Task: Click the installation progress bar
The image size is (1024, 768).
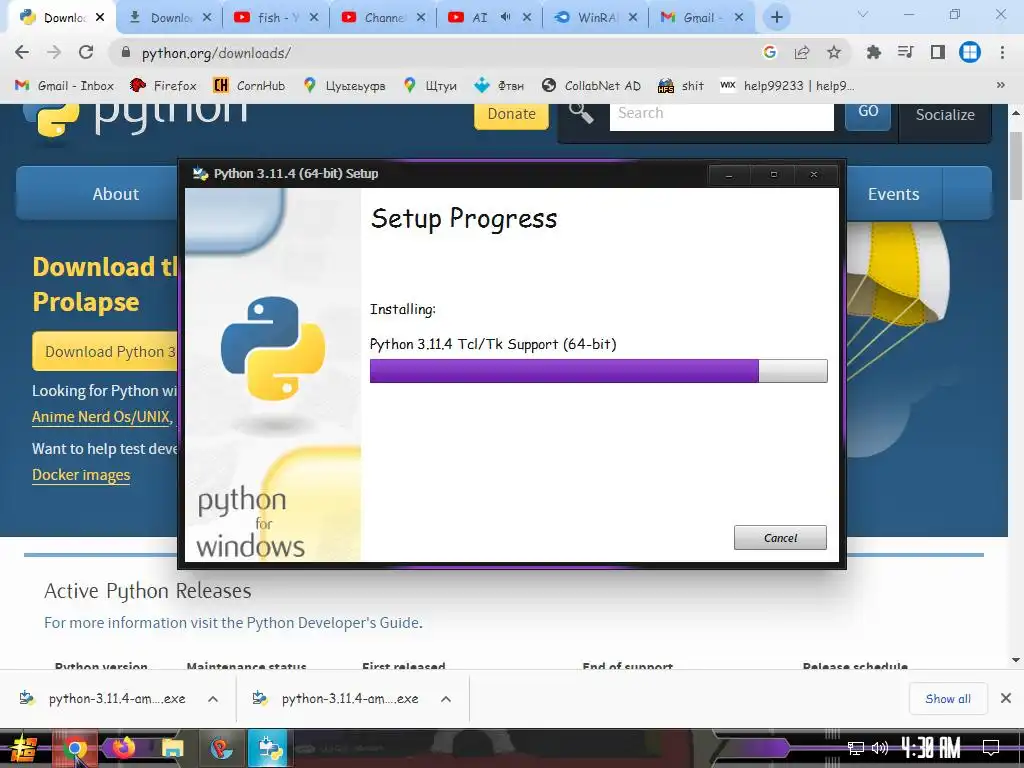Action: [598, 371]
